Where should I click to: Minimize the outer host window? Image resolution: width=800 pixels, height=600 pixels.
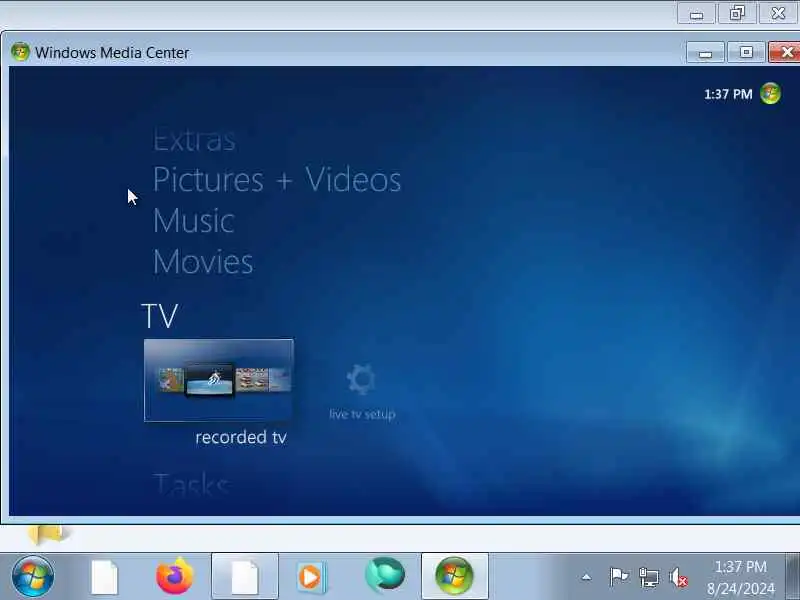pyautogui.click(x=696, y=13)
